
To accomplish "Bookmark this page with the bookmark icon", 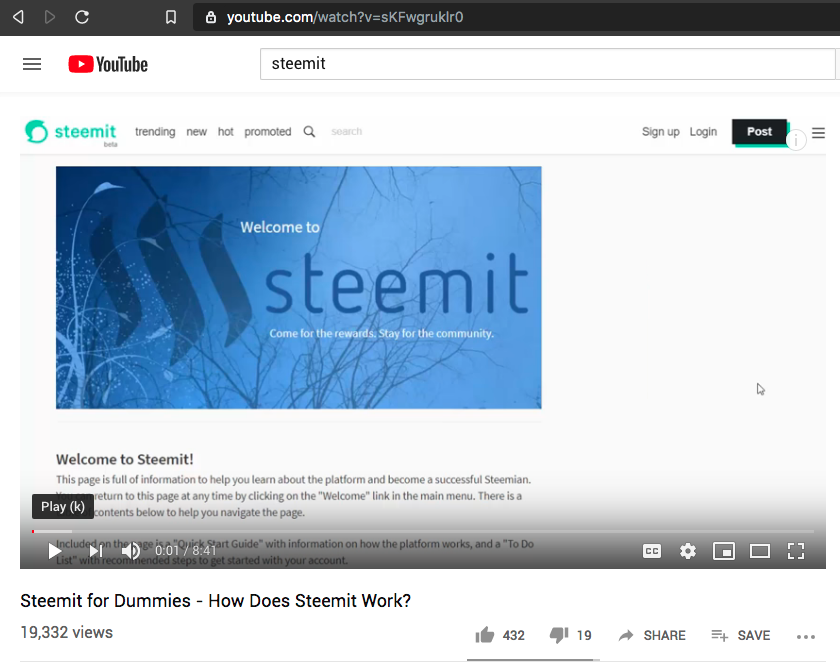I will point(171,17).
